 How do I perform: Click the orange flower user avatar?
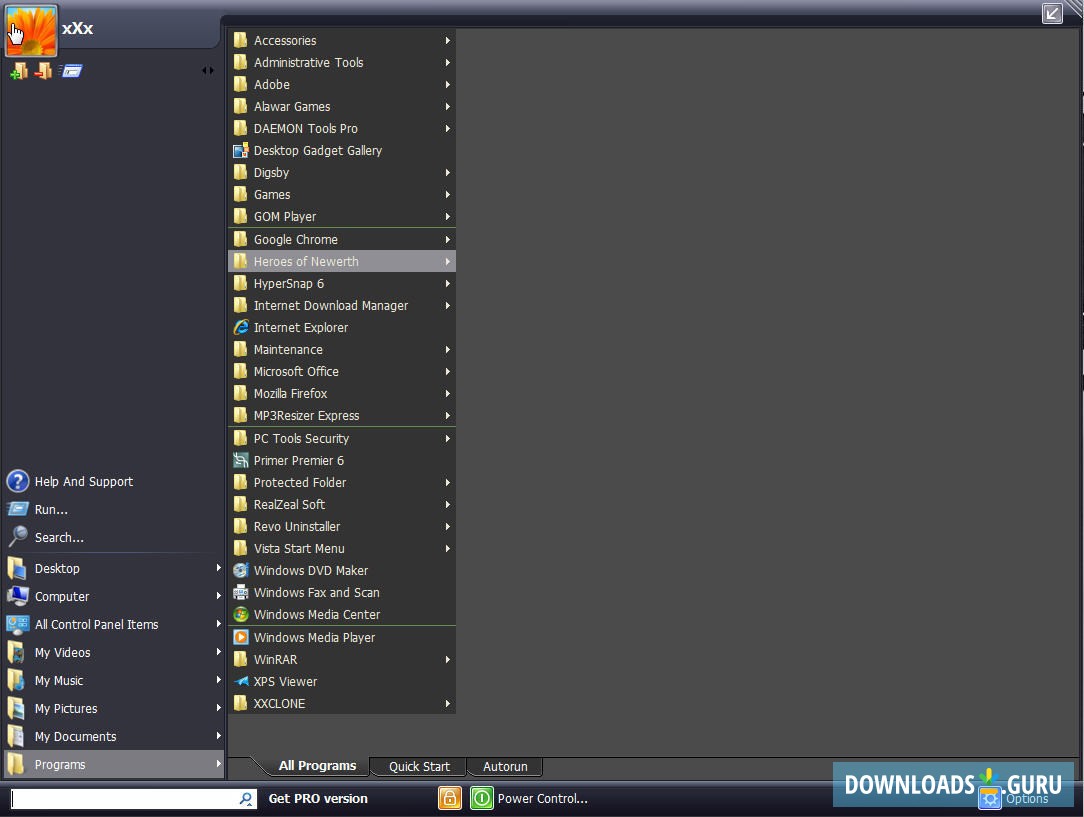(31, 30)
